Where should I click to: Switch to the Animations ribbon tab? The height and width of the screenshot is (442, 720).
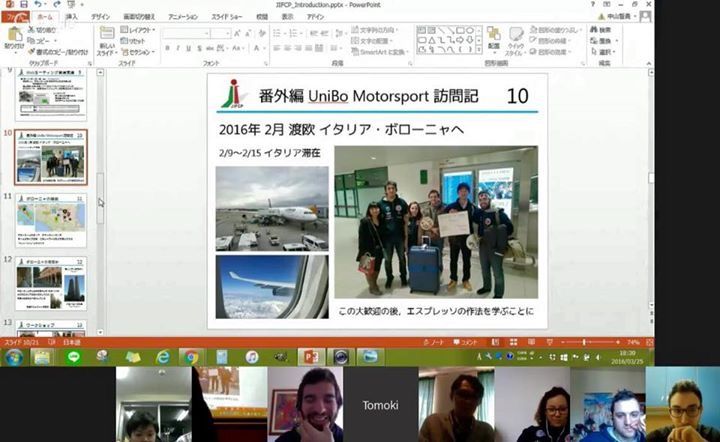pyautogui.click(x=182, y=17)
